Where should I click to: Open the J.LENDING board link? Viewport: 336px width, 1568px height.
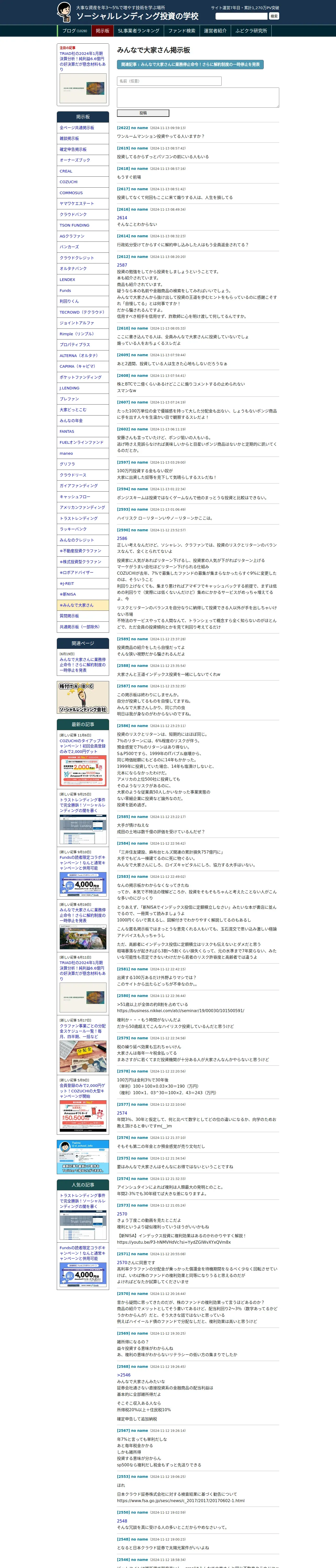click(x=83, y=388)
